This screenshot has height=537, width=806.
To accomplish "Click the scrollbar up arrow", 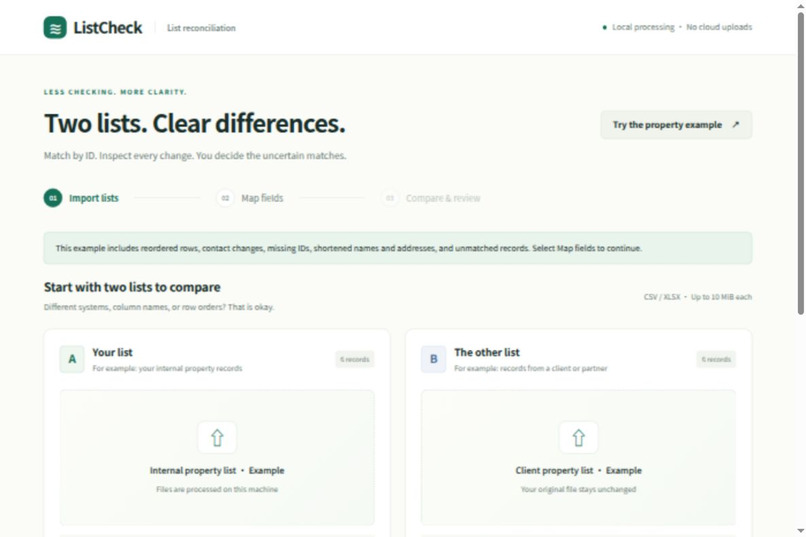I will pyautogui.click(x=800, y=5).
